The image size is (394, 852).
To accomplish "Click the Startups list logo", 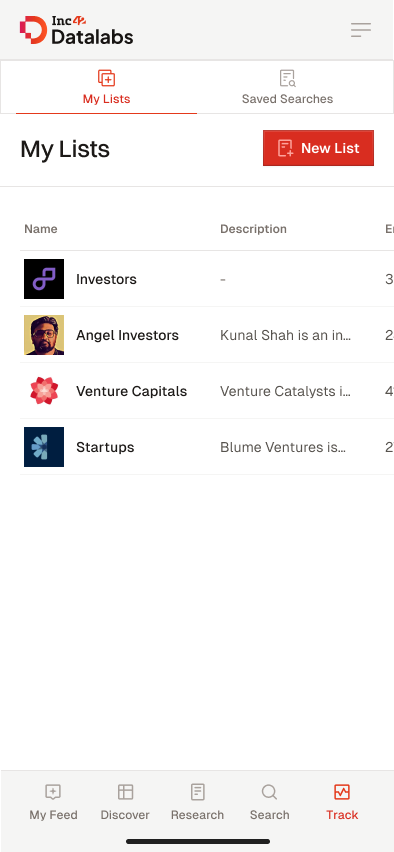I will tap(44, 447).
